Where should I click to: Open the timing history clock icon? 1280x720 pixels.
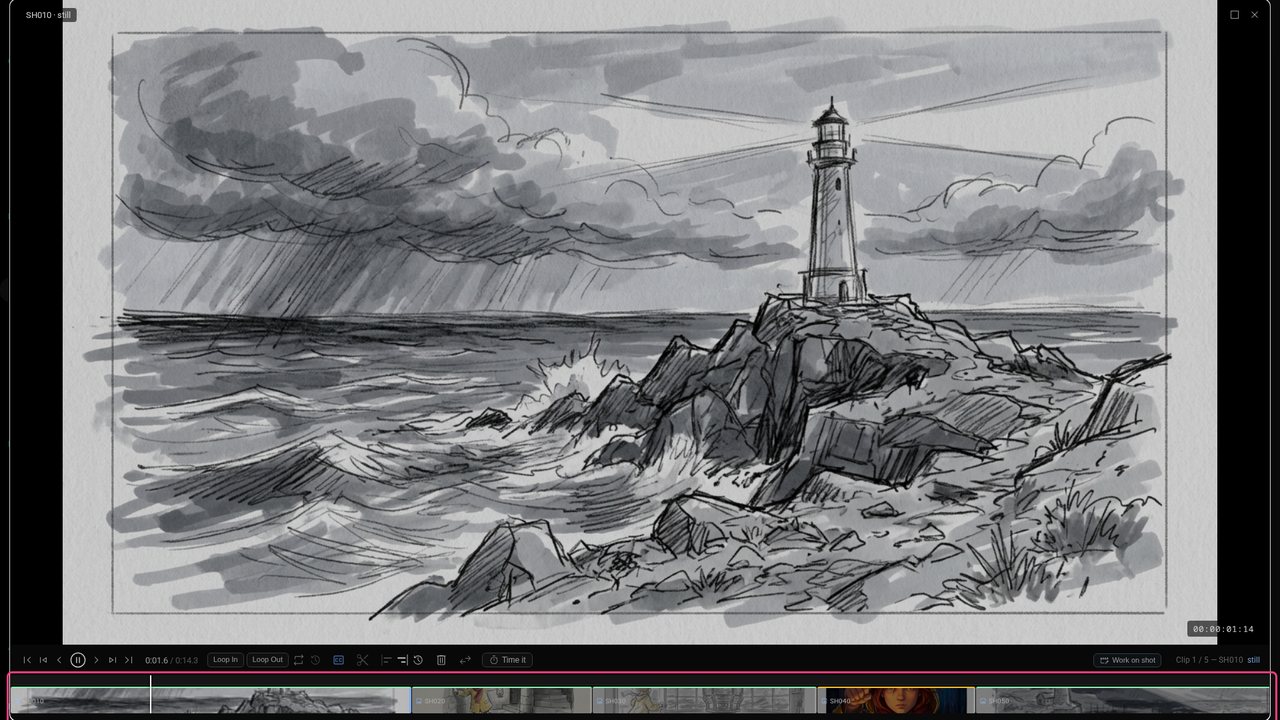click(x=418, y=660)
